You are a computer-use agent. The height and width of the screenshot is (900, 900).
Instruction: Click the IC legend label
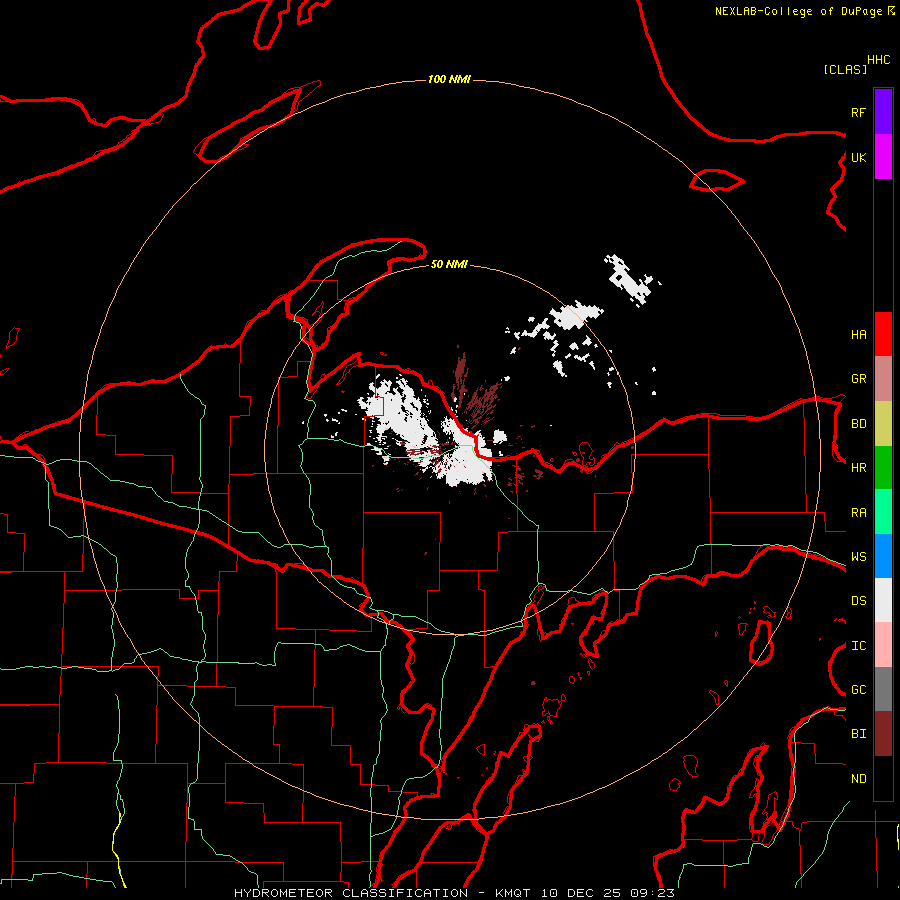[858, 646]
